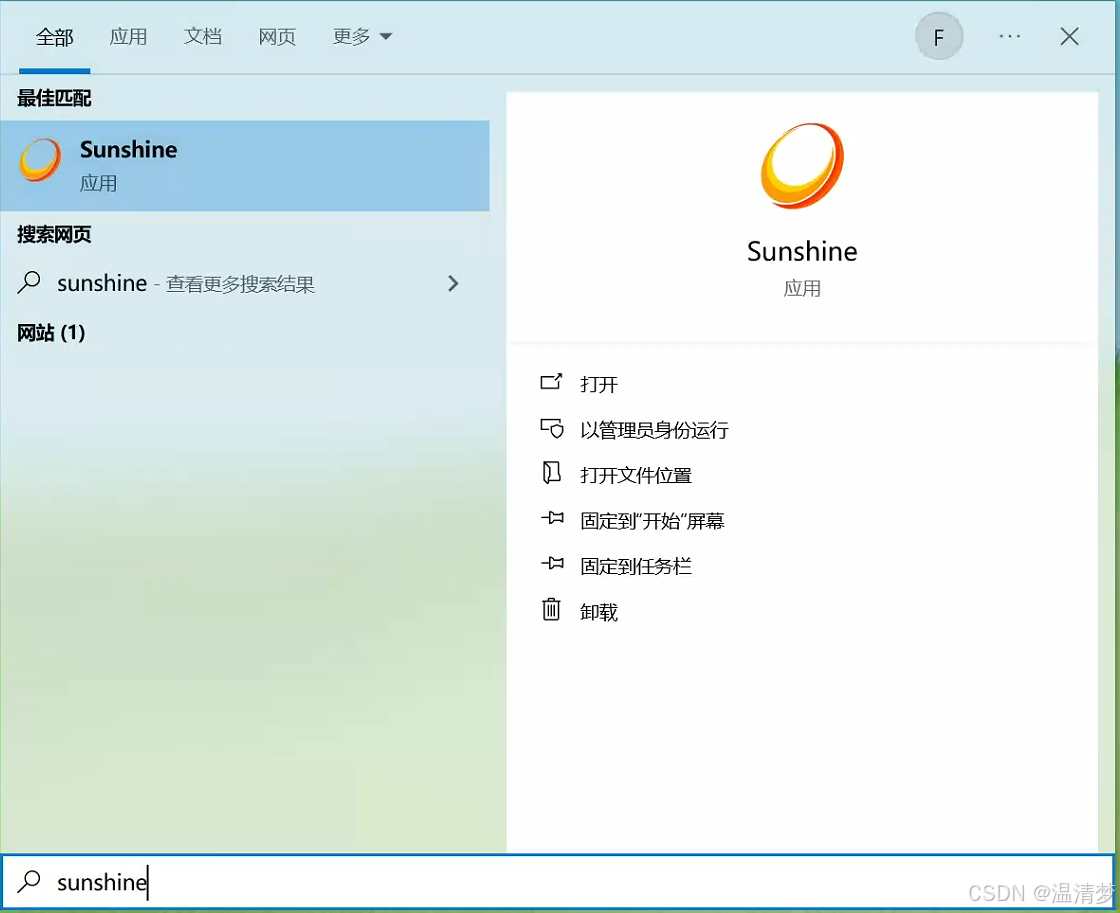This screenshot has height=913, width=1120.
Task: Open the three-dot options menu
Action: [x=1009, y=36]
